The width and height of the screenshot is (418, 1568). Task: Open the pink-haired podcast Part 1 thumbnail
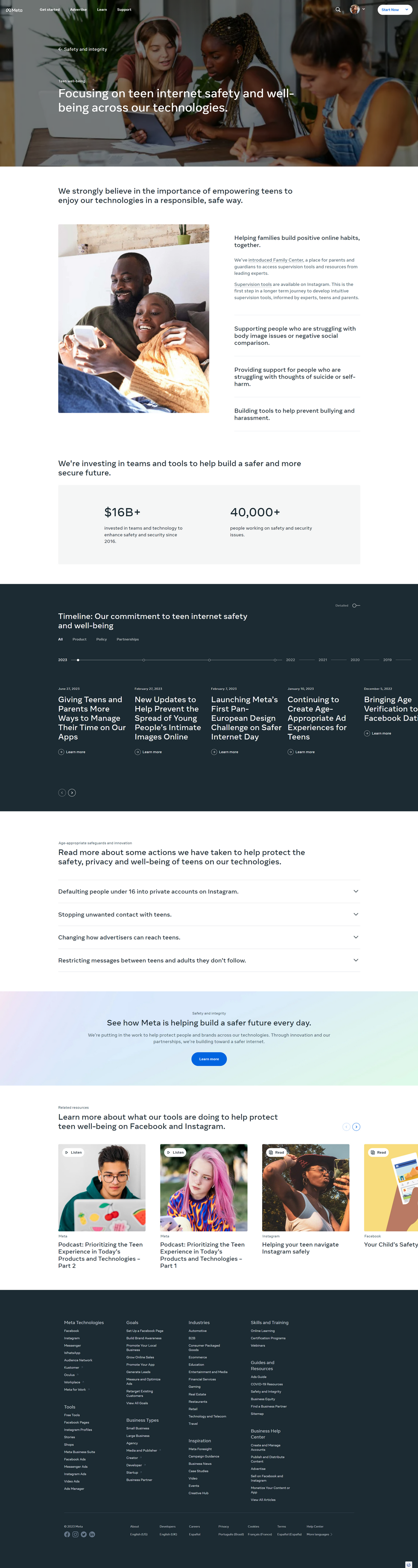(x=204, y=1187)
